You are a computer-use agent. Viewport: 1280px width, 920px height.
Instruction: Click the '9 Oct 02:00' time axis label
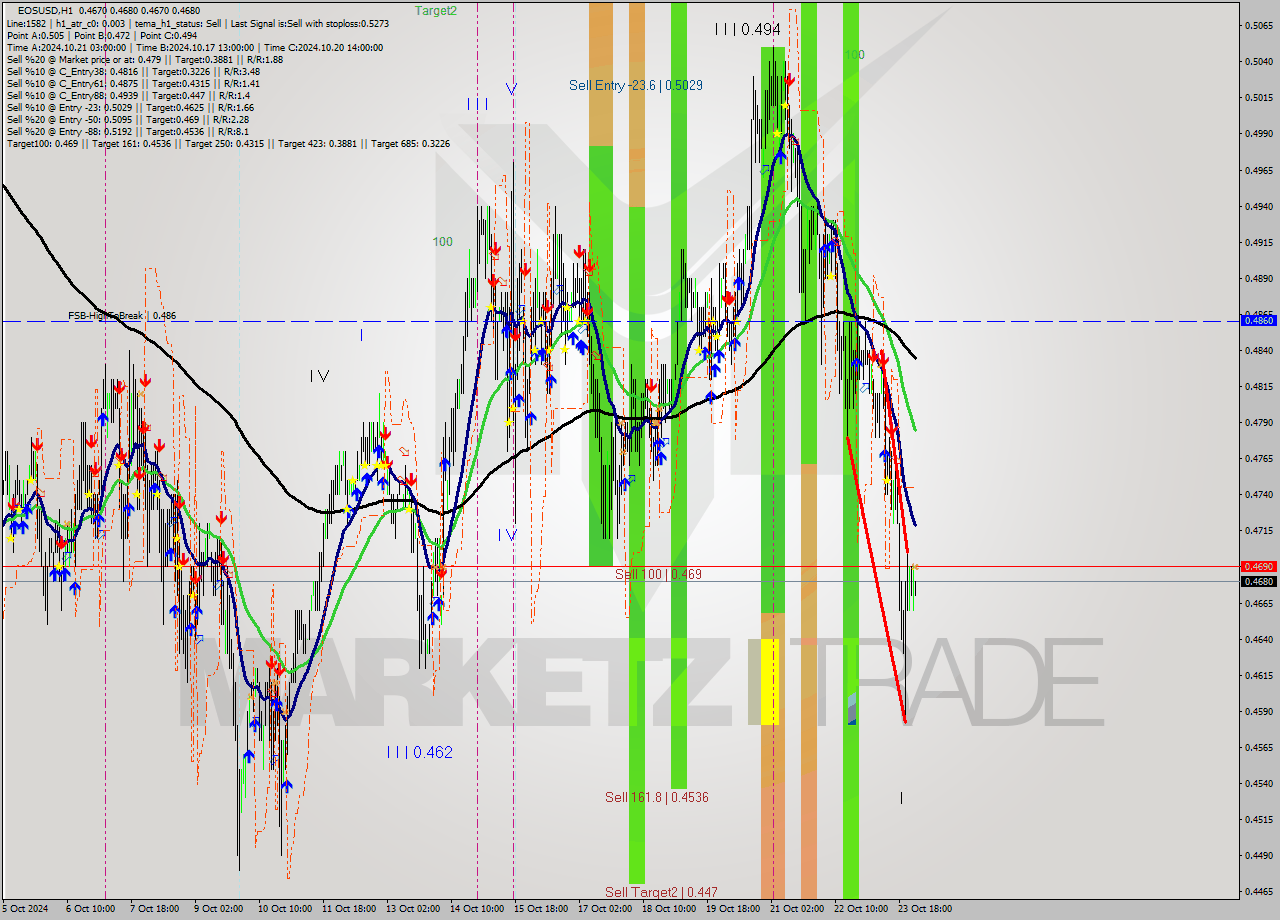coord(218,909)
